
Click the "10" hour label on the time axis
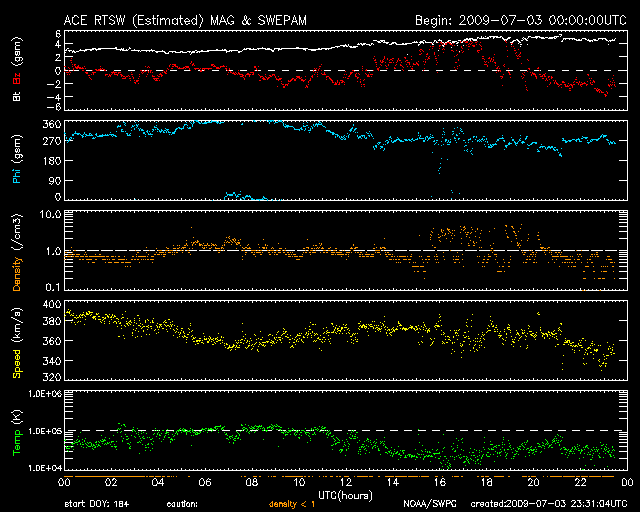point(299,482)
